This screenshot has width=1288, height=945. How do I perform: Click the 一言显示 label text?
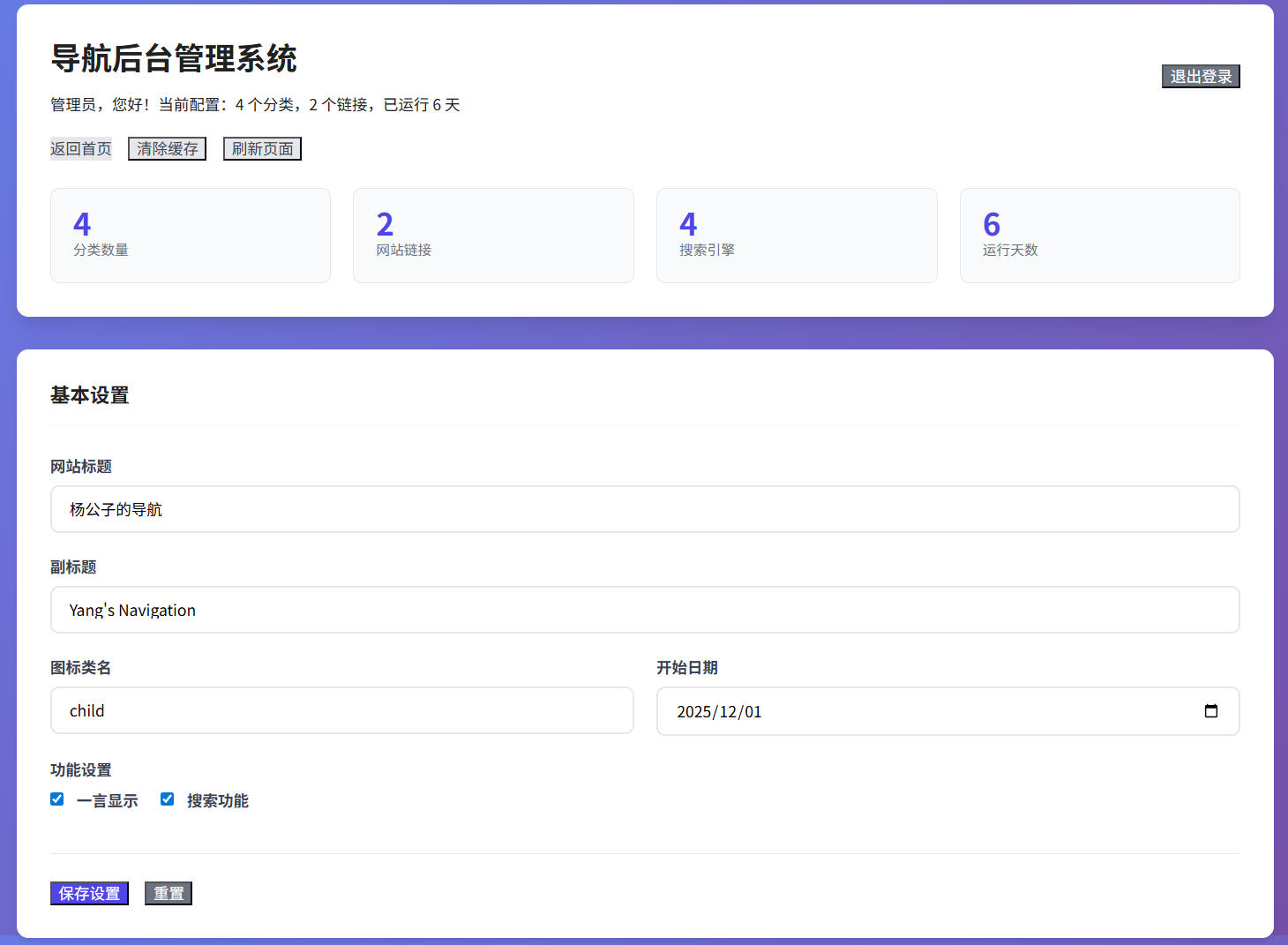[108, 801]
